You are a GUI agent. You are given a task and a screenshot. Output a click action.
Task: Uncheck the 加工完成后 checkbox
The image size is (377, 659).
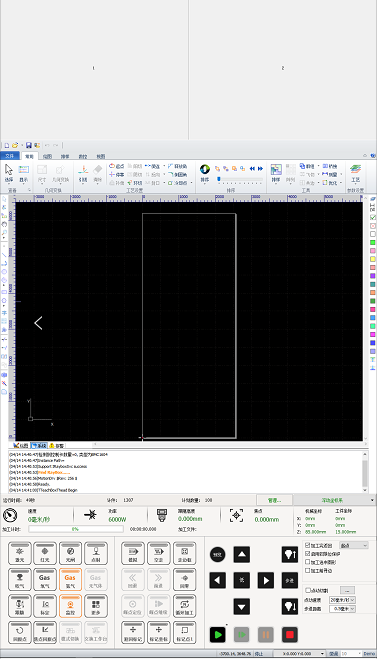(307, 545)
